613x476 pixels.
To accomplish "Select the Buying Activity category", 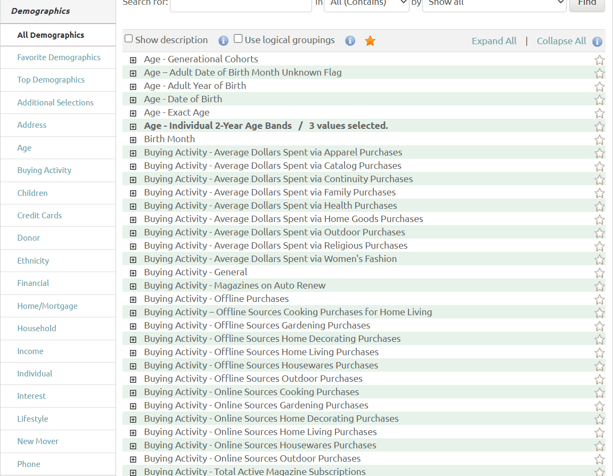I will point(44,170).
